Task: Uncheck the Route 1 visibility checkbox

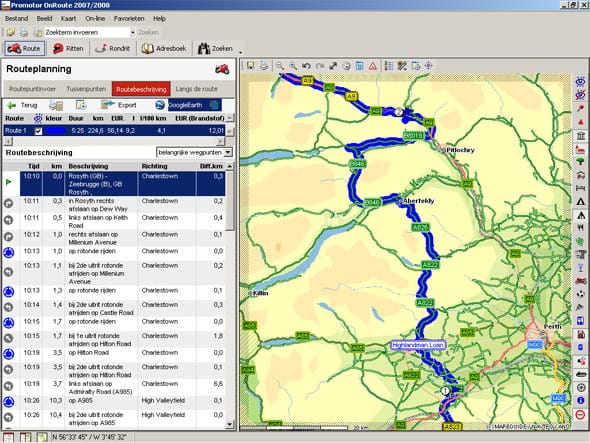Action: [x=38, y=131]
